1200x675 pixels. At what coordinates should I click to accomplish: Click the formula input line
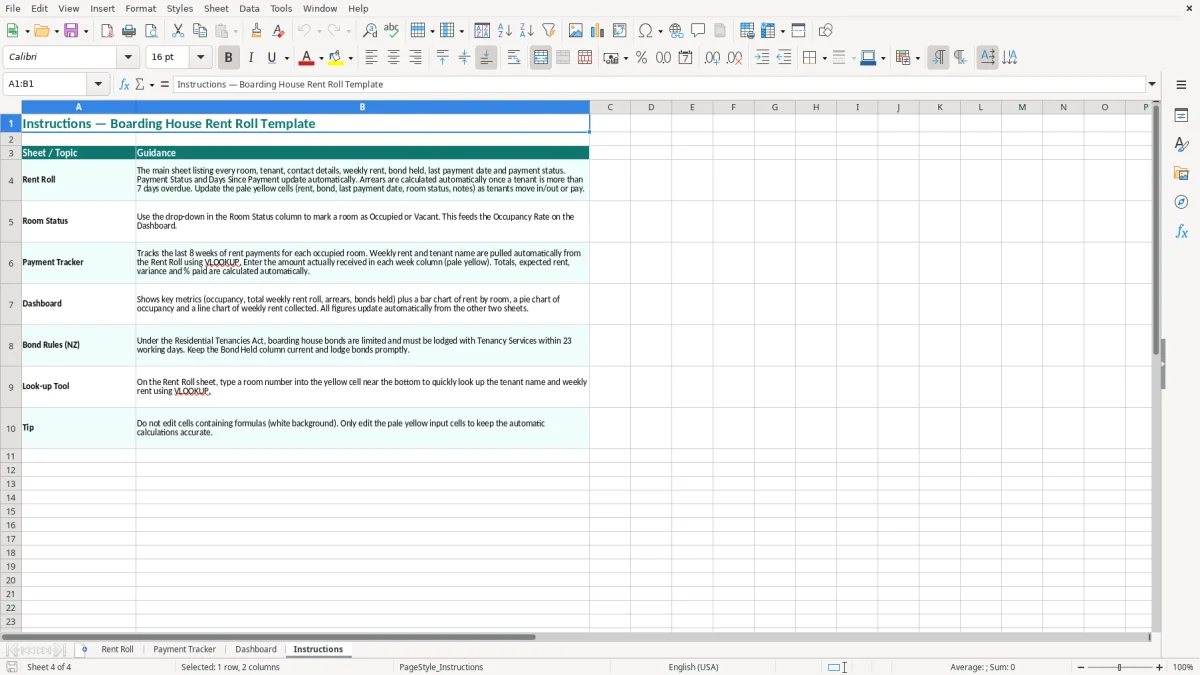click(x=659, y=84)
